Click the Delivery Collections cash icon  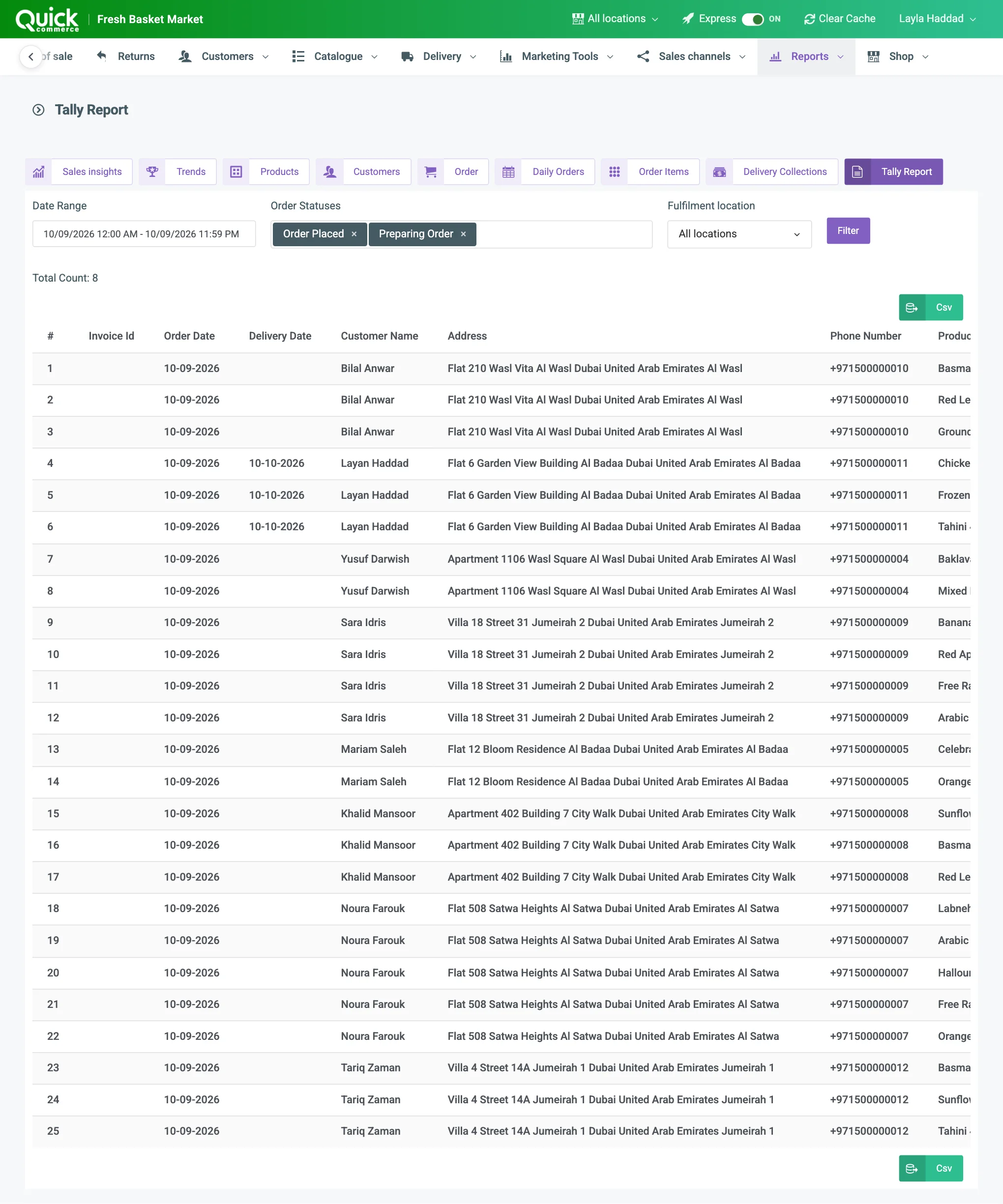719,172
